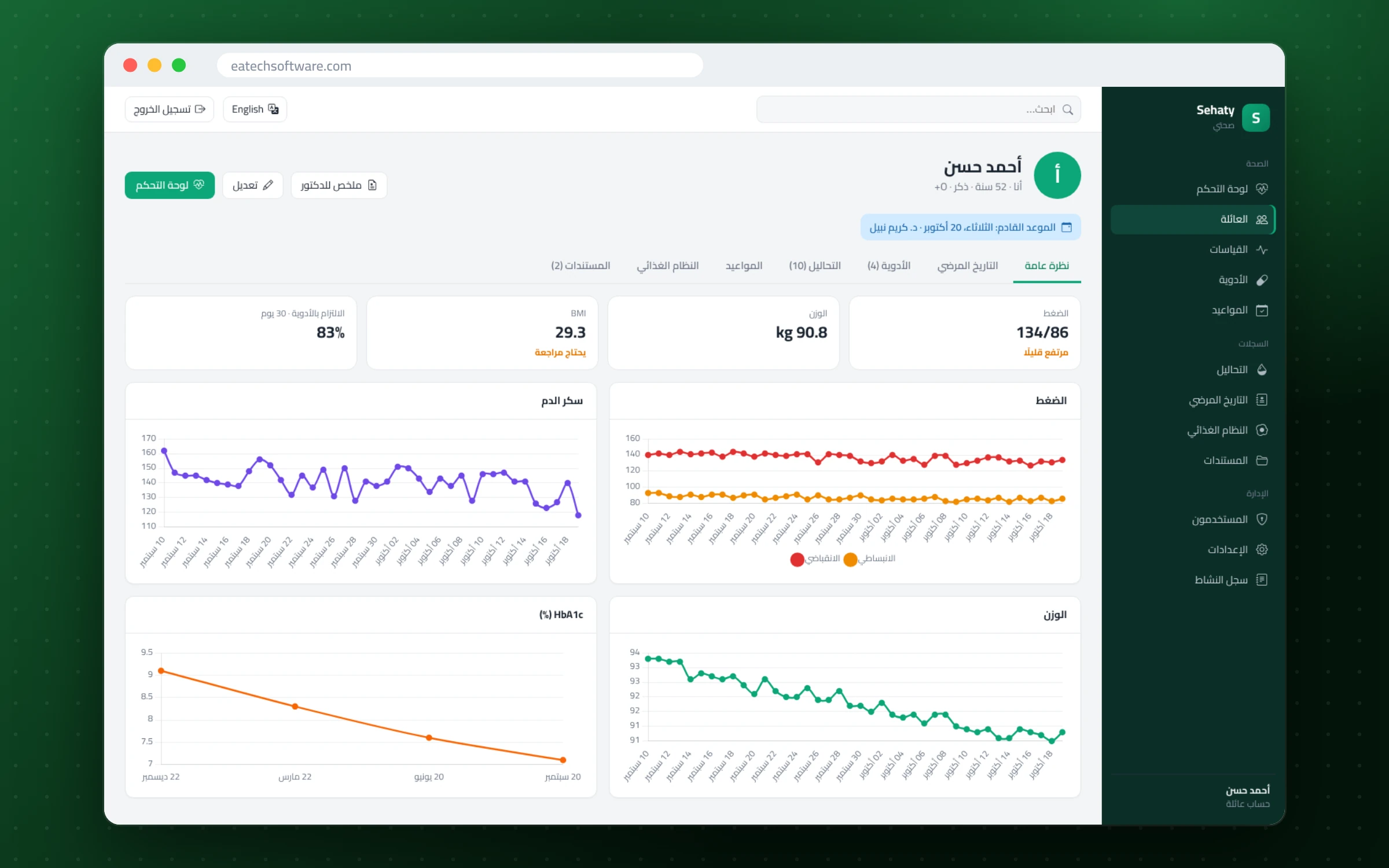Click the BMI 29.3 summary card

[482, 333]
